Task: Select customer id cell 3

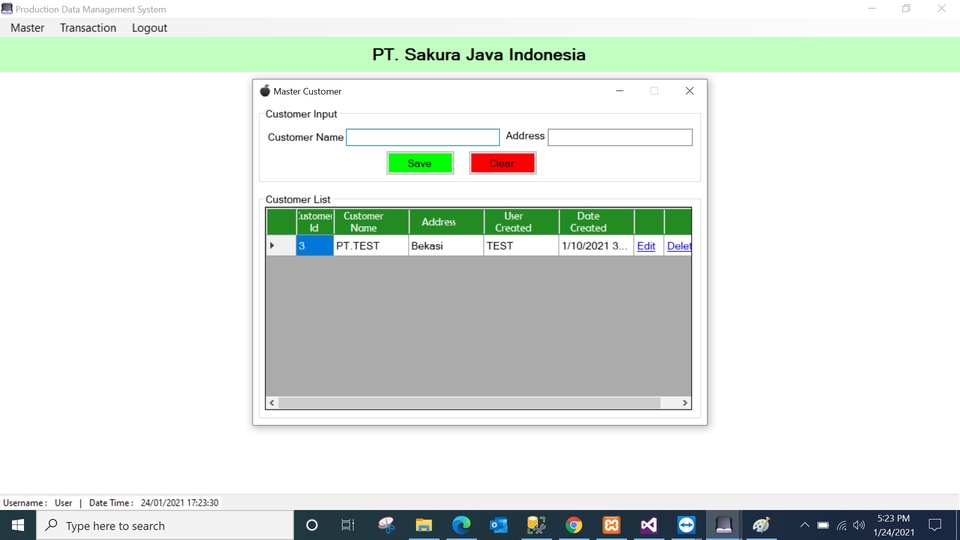Action: click(315, 246)
